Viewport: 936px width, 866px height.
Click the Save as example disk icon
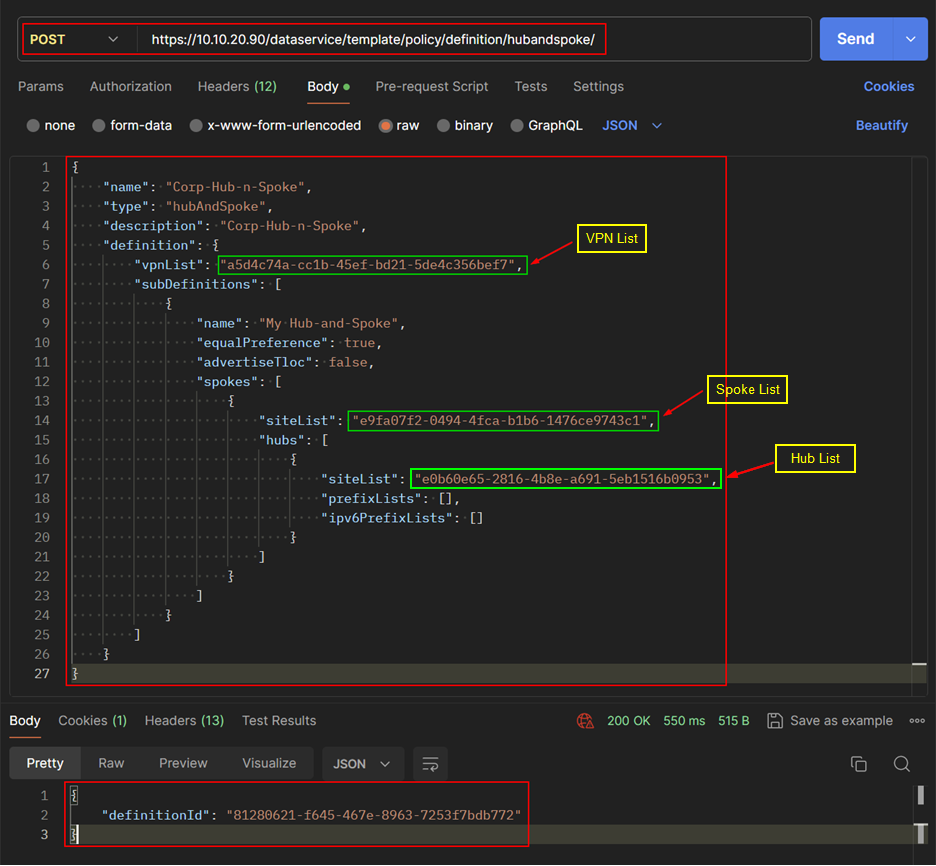[x=774, y=721]
